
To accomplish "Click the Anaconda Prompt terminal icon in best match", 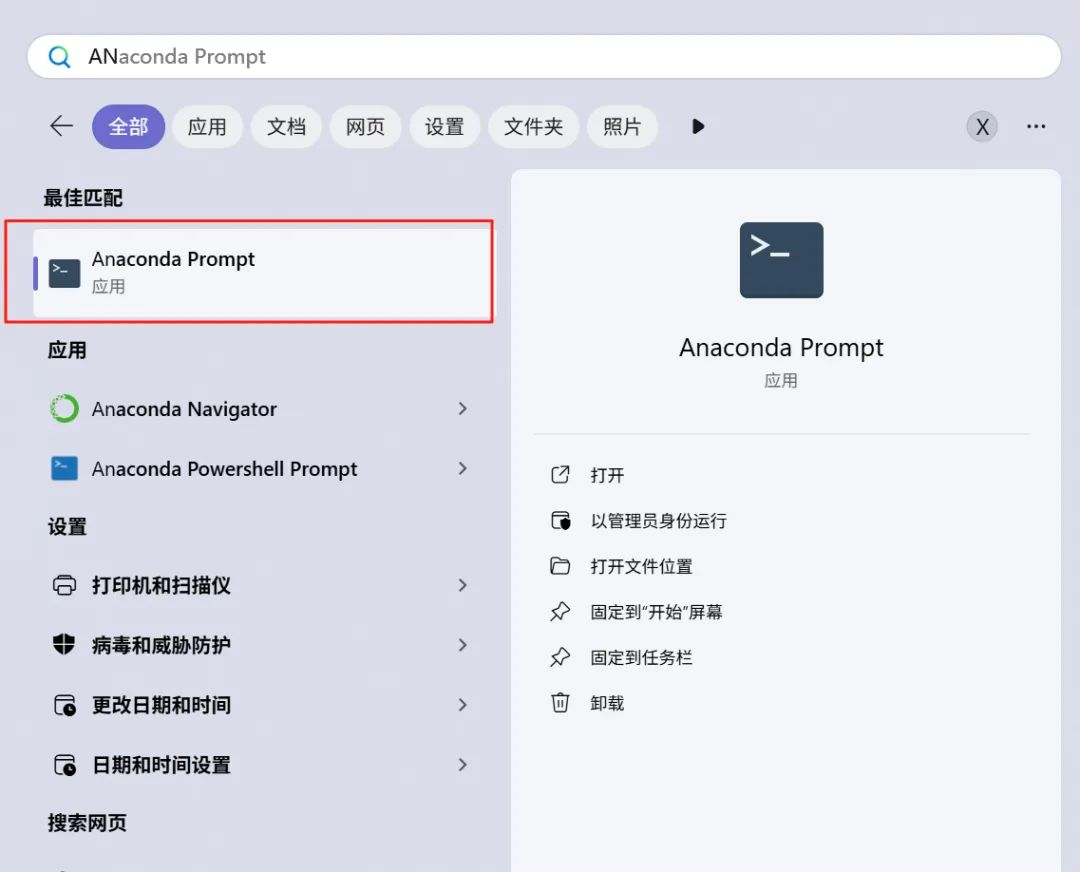I will (64, 273).
